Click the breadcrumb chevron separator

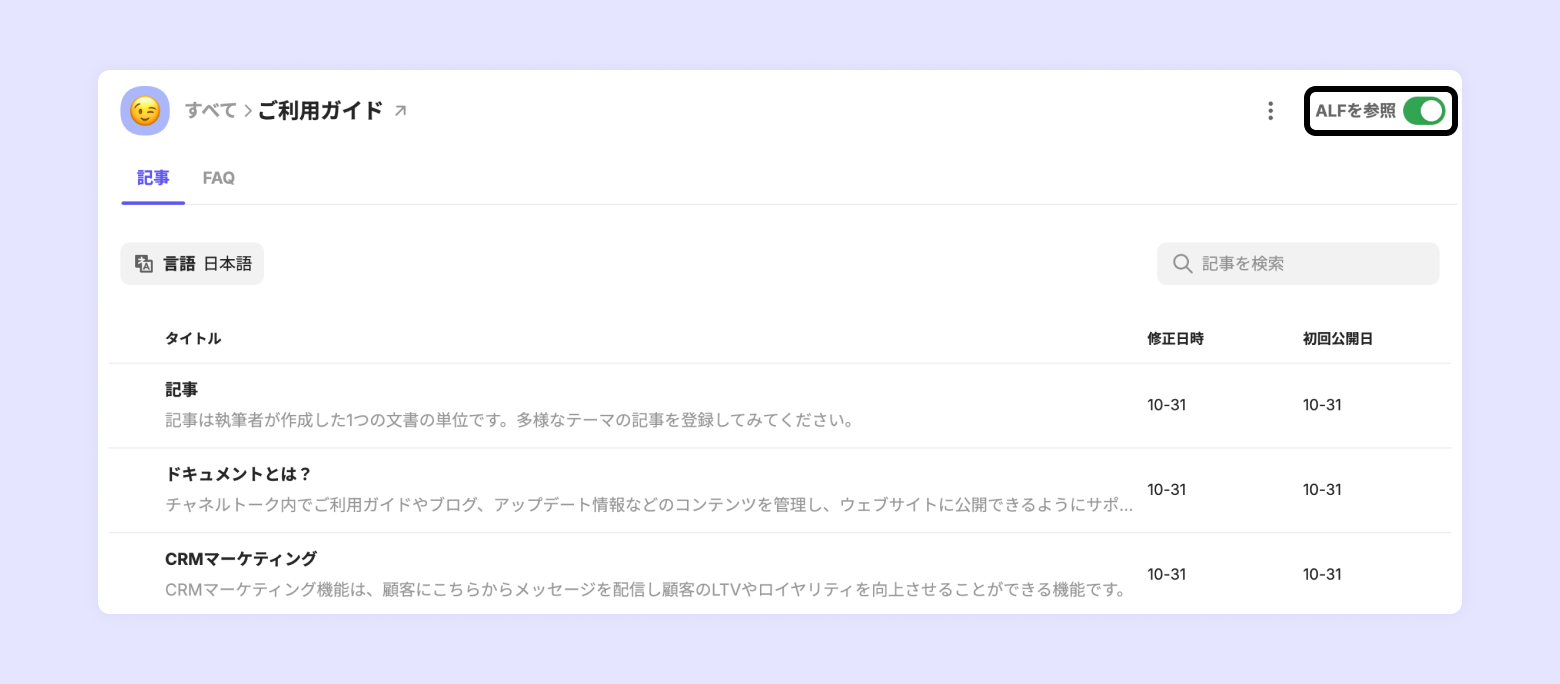[x=248, y=111]
